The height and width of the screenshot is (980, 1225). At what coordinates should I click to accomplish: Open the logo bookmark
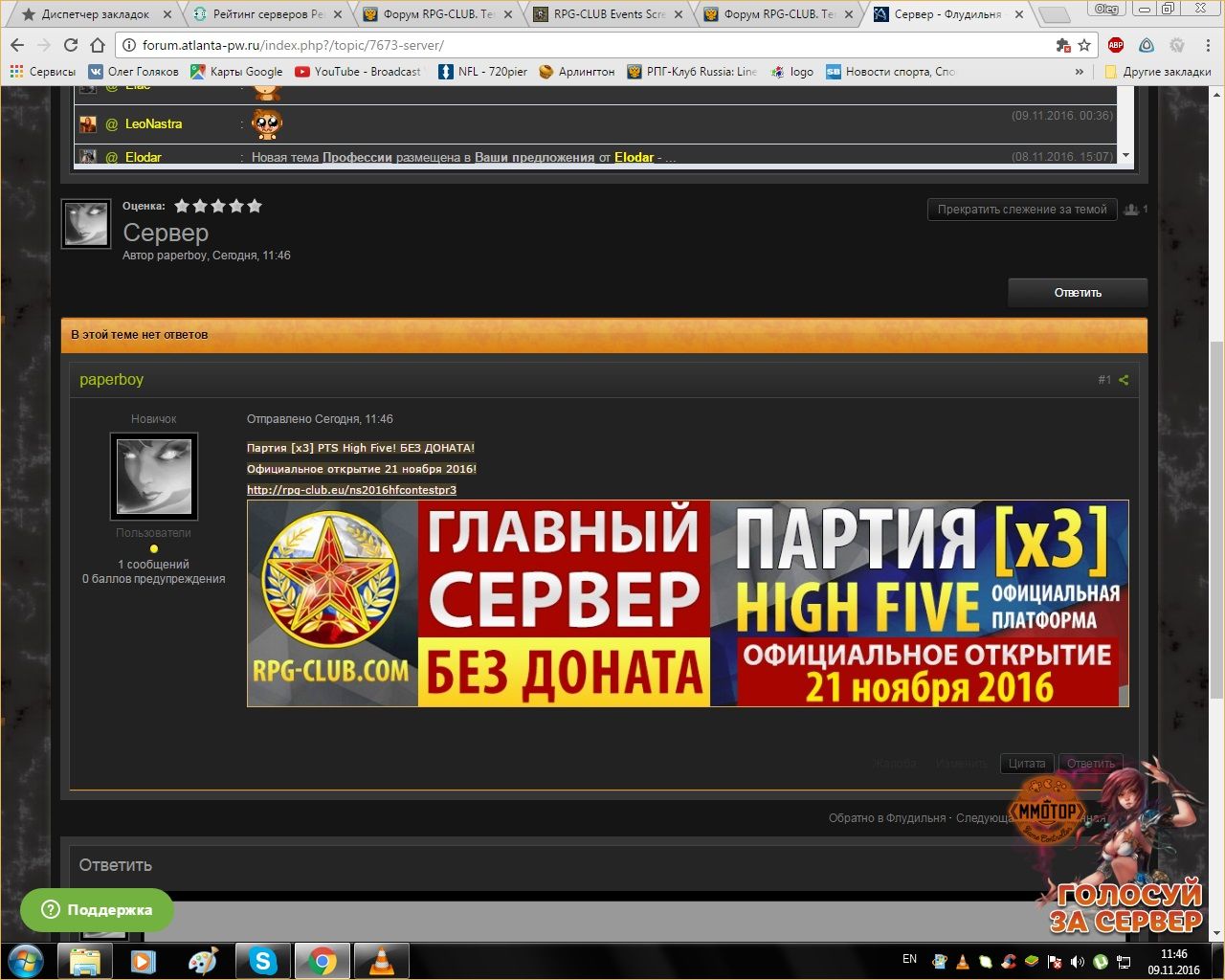(792, 72)
